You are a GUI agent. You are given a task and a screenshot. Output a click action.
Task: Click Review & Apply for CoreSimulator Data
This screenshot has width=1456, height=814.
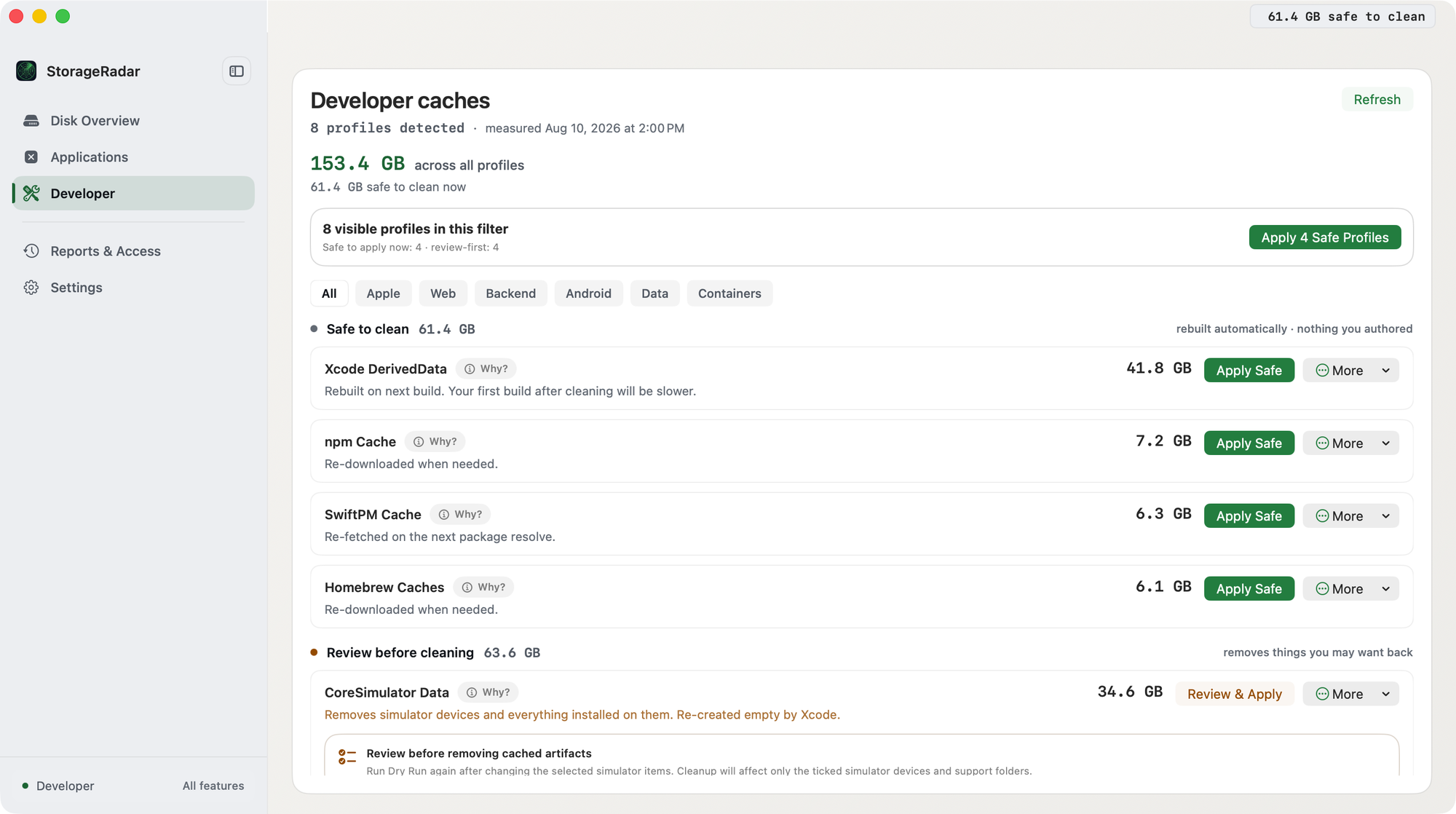click(x=1235, y=695)
